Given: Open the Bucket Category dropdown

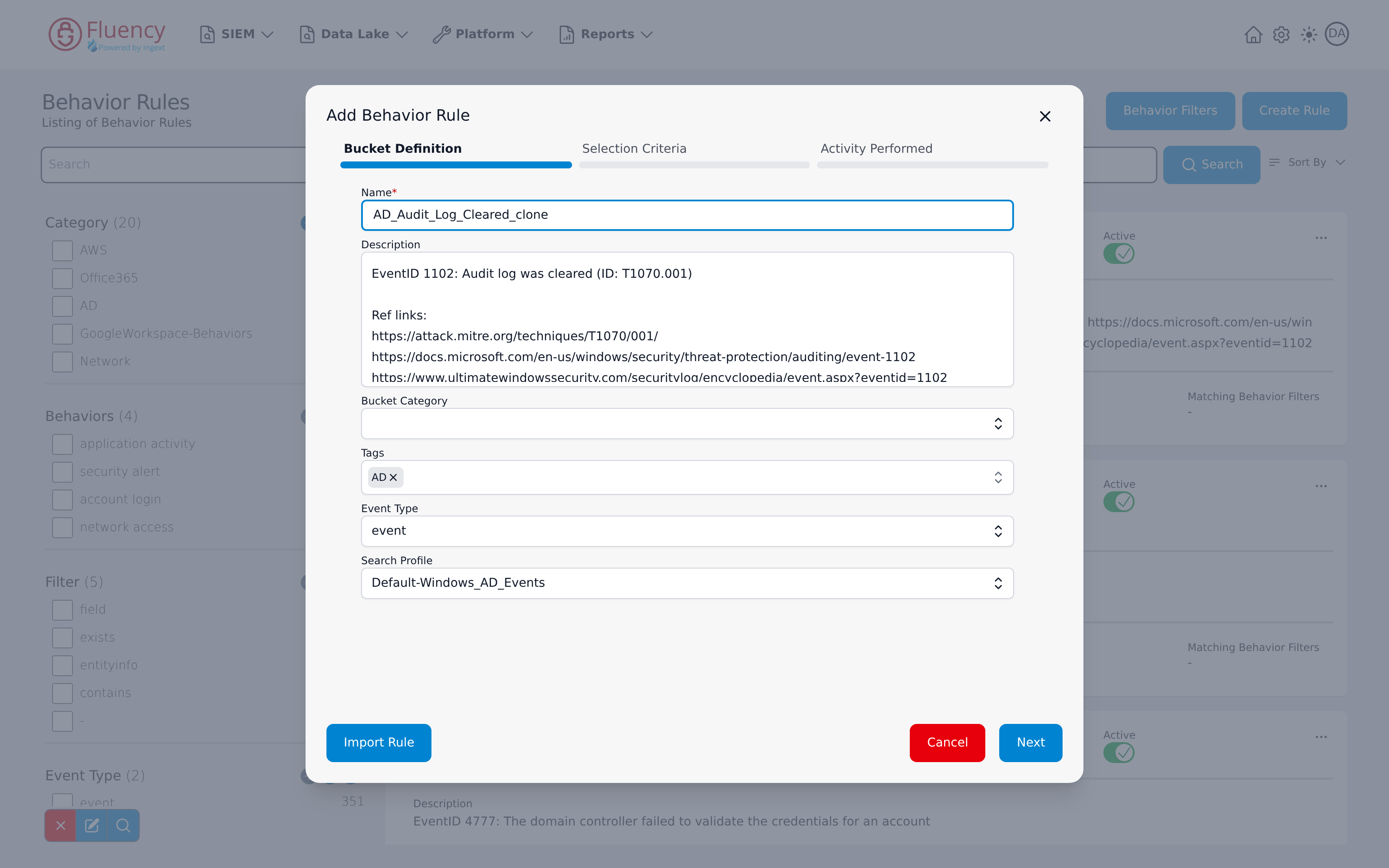Looking at the screenshot, I should pos(687,424).
